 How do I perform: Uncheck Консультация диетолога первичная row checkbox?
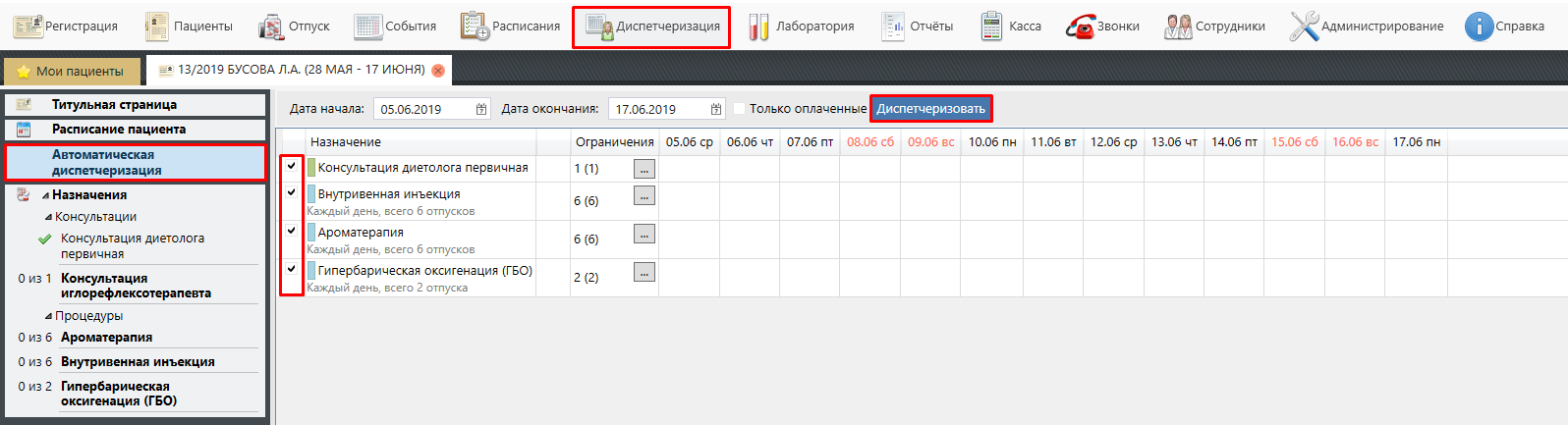pos(292,166)
